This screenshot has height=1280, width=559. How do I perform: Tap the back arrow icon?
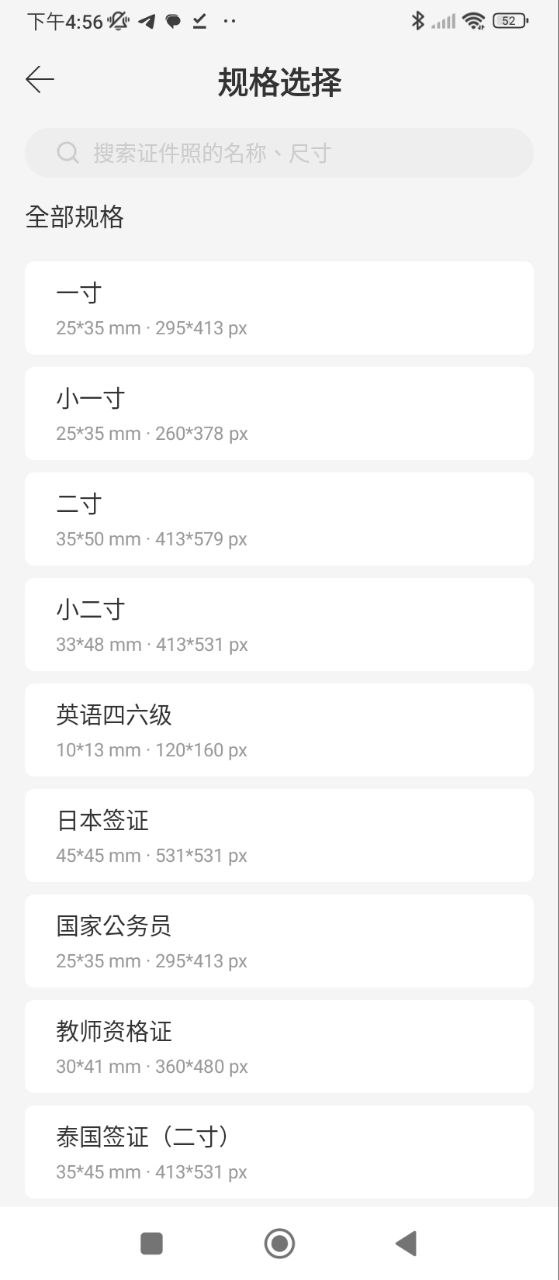click(40, 80)
